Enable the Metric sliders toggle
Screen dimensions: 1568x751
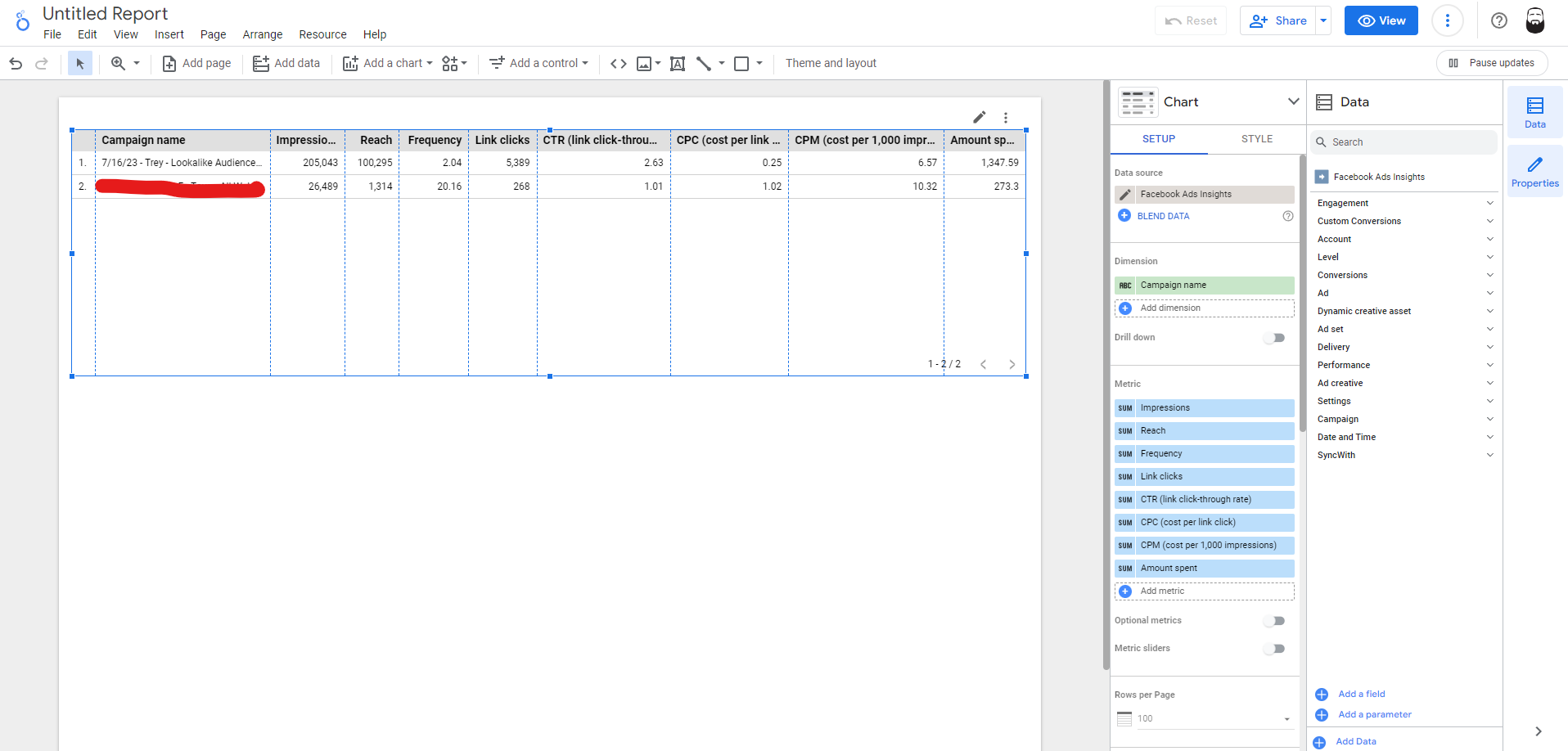click(1274, 649)
